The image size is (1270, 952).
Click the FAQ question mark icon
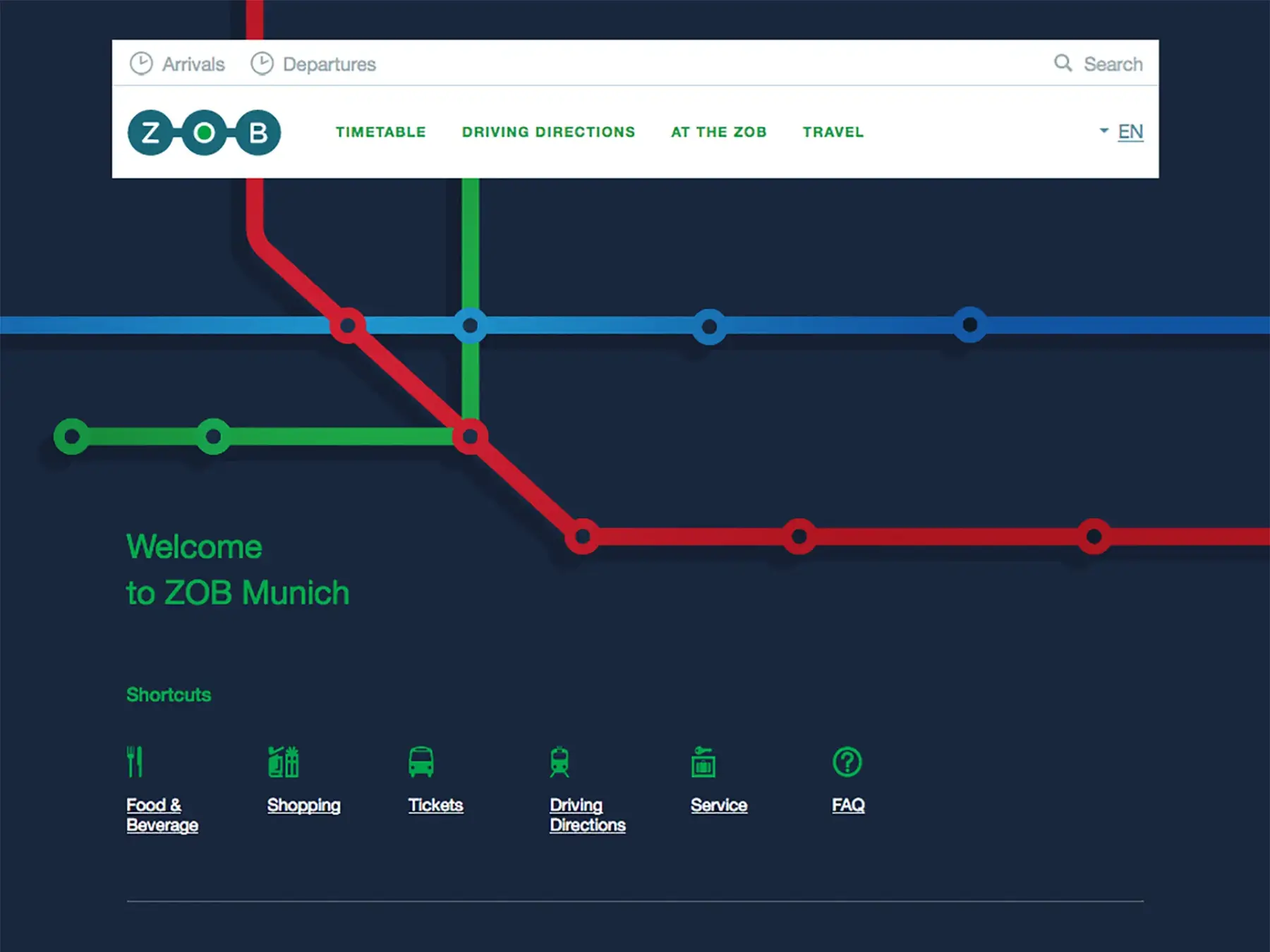pos(847,762)
